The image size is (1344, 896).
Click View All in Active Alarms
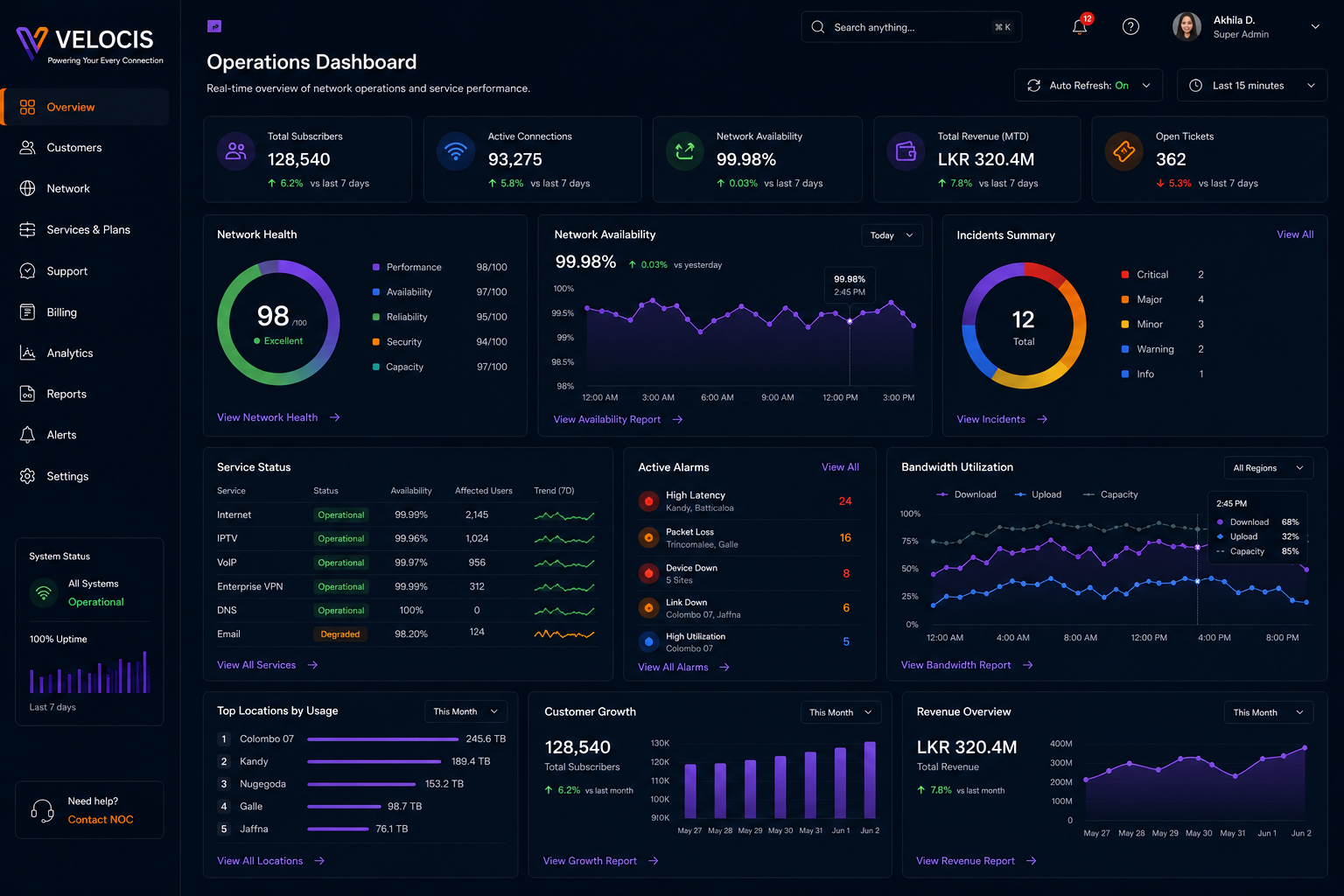pyautogui.click(x=840, y=467)
